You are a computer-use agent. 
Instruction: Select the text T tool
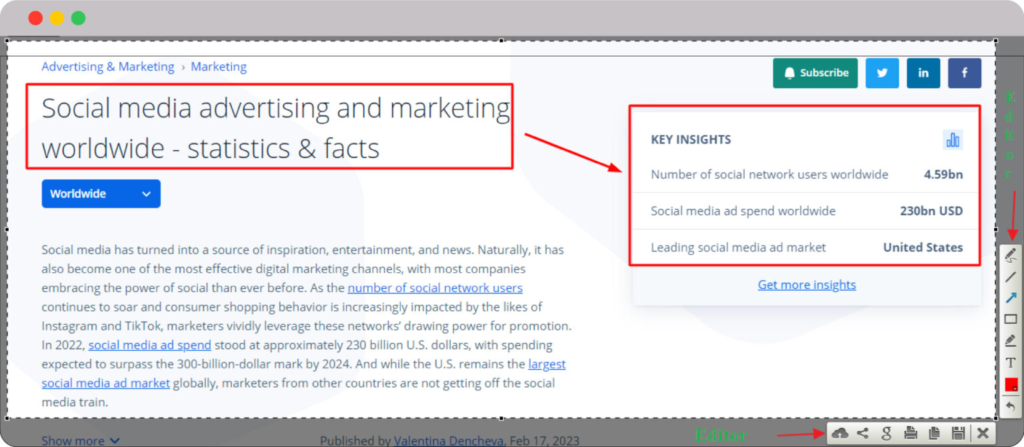1010,362
